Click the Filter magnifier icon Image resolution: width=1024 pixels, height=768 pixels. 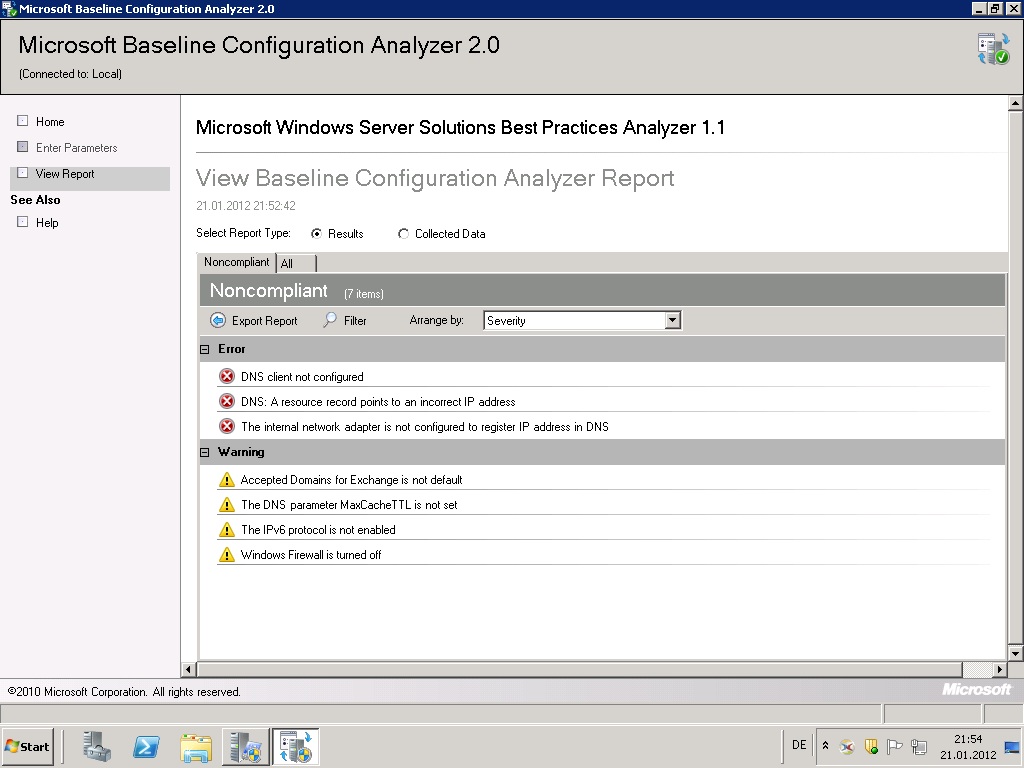click(x=331, y=321)
